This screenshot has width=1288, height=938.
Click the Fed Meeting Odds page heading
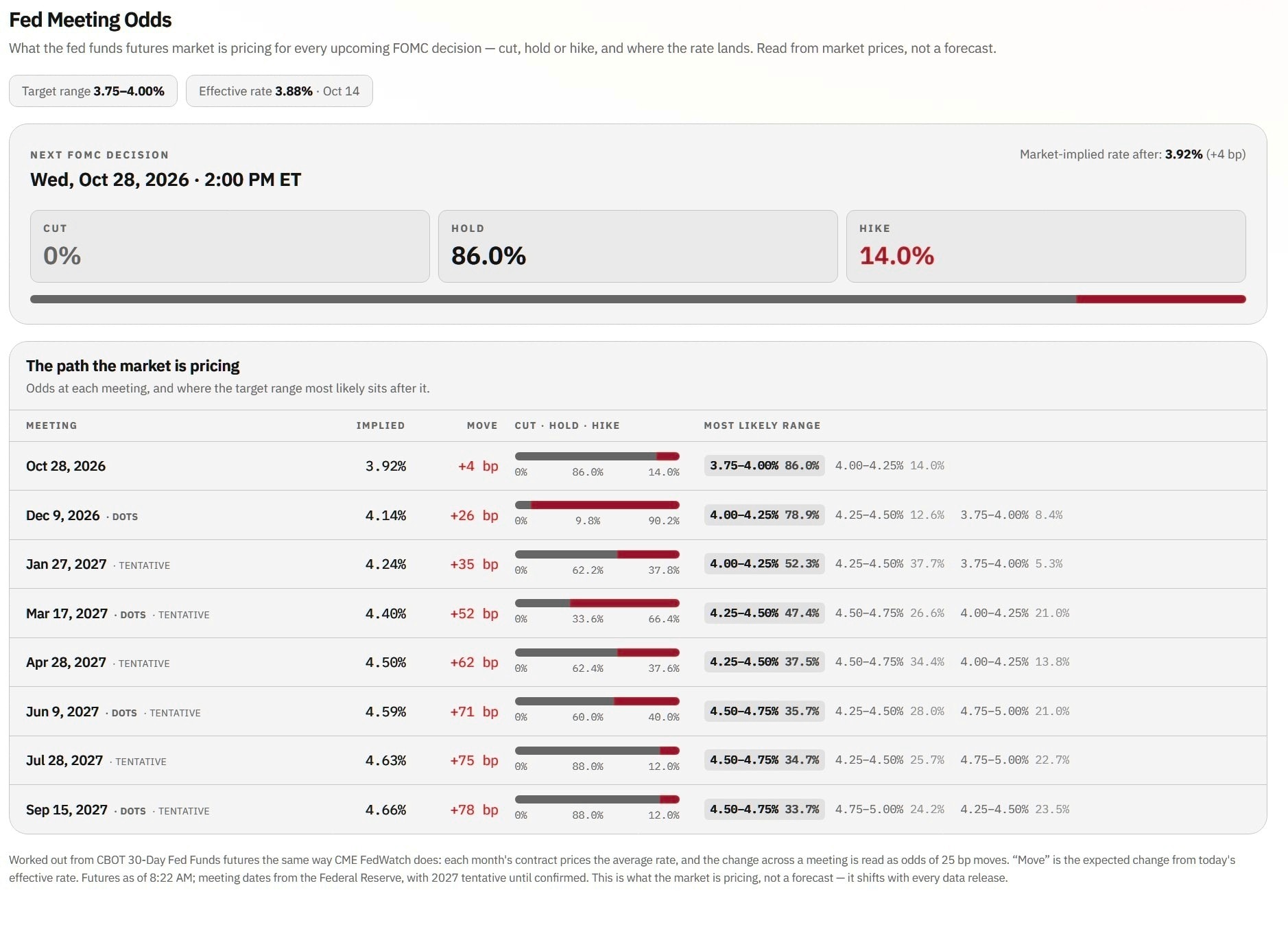[x=91, y=20]
